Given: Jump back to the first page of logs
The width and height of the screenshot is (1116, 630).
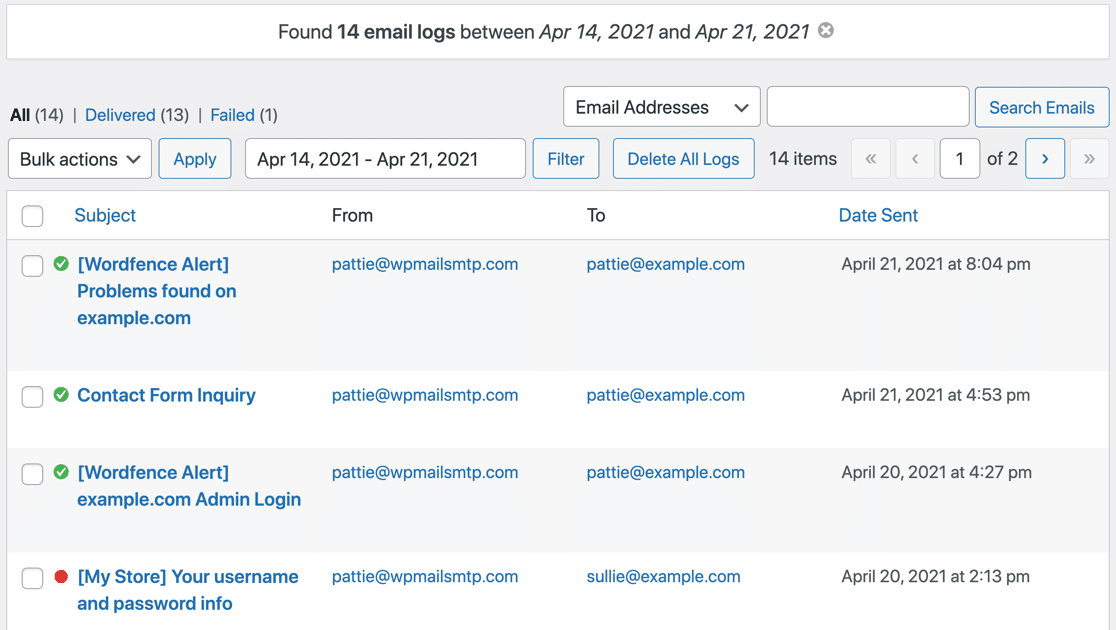Looking at the screenshot, I should coord(870,158).
